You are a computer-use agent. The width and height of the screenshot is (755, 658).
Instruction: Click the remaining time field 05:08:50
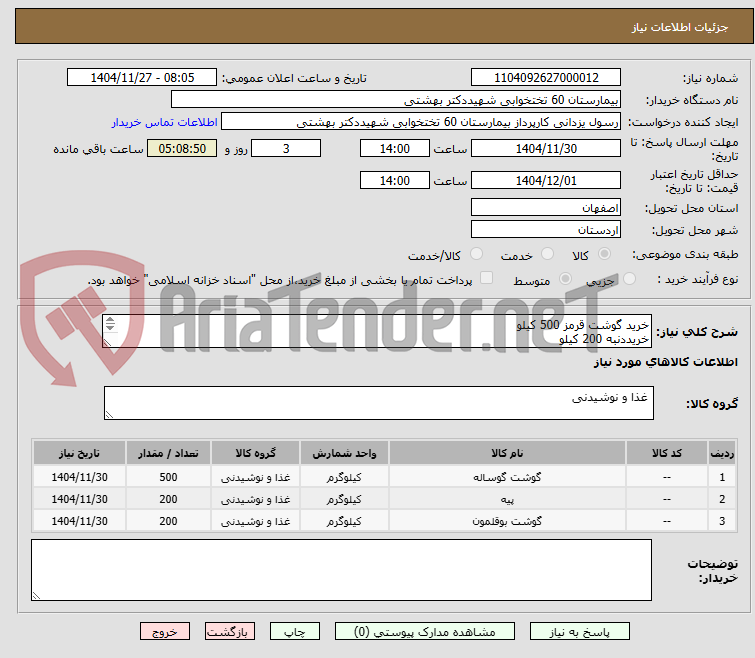pos(182,148)
